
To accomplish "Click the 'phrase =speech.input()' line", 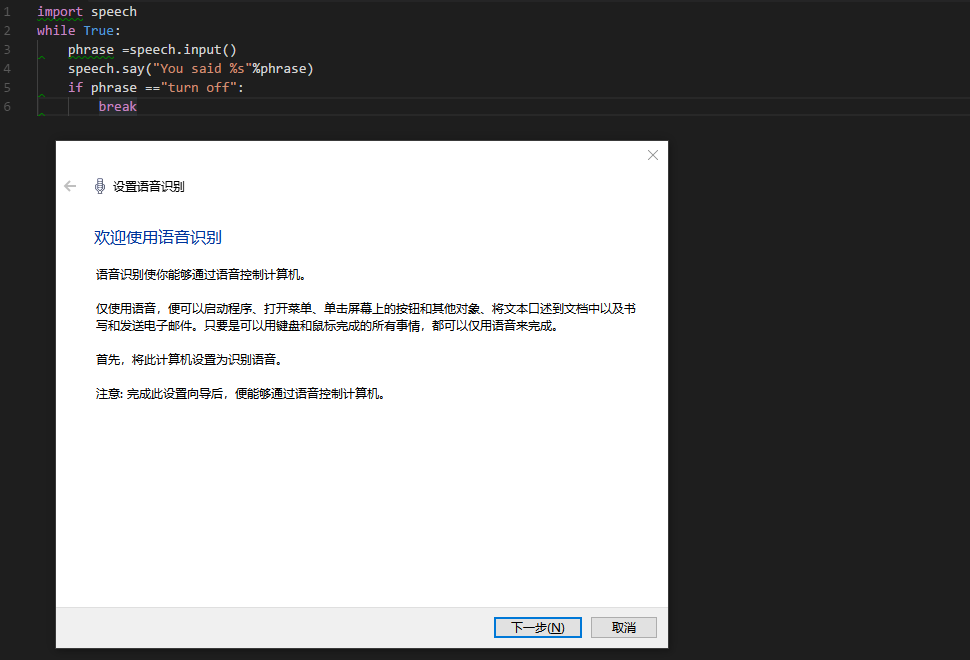I will pos(152,49).
